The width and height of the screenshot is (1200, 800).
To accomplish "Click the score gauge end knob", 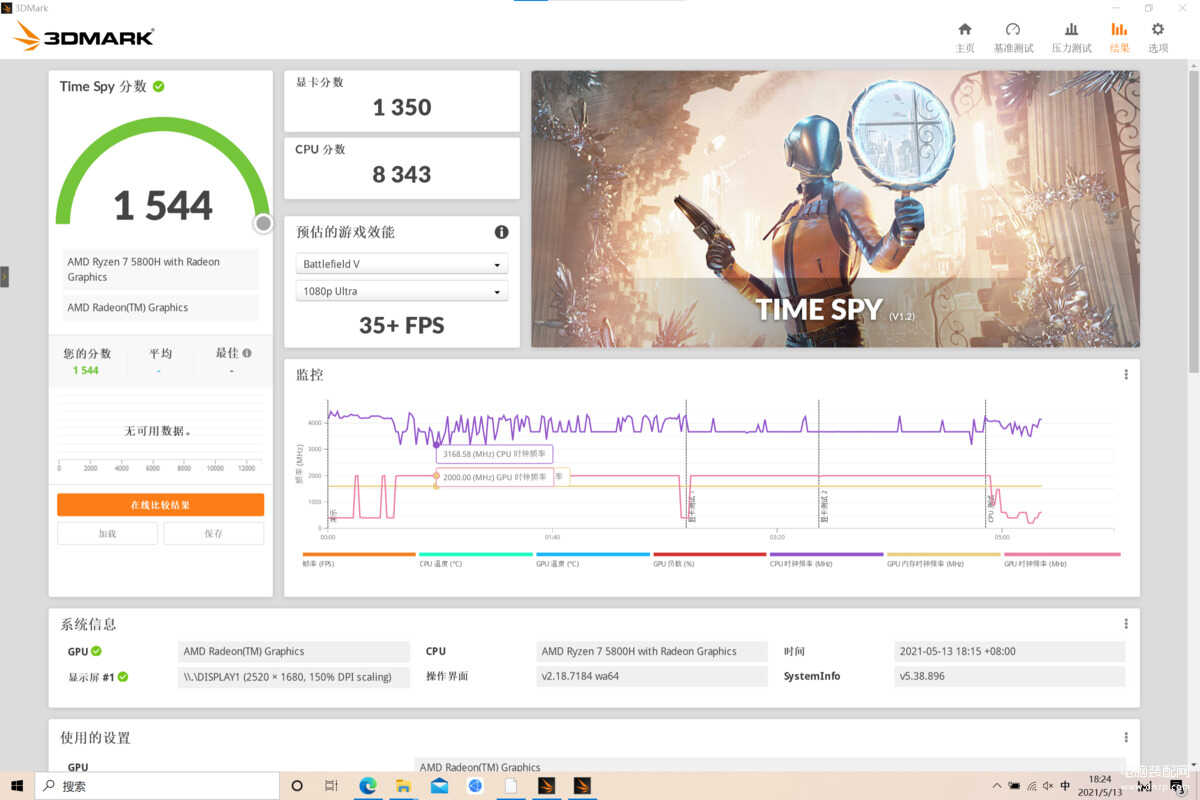I will [x=263, y=223].
